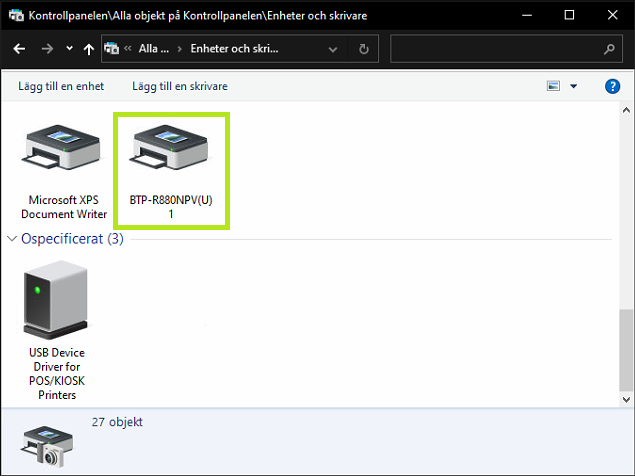
Task: Open the view options dropdown arrow
Action: [574, 87]
